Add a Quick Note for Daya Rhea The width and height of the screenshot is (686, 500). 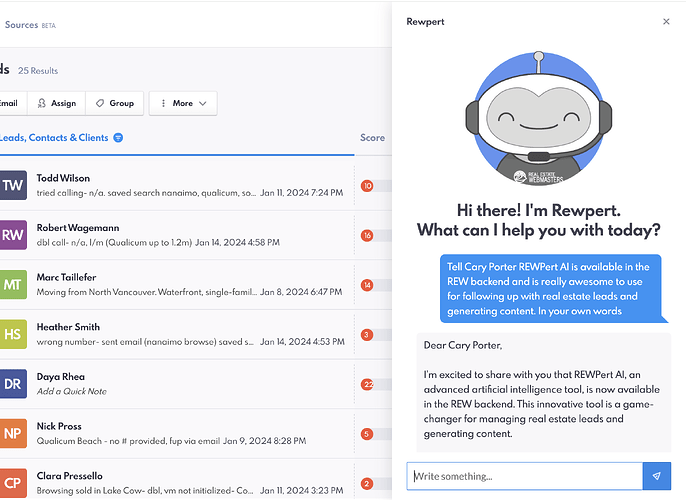72,392
